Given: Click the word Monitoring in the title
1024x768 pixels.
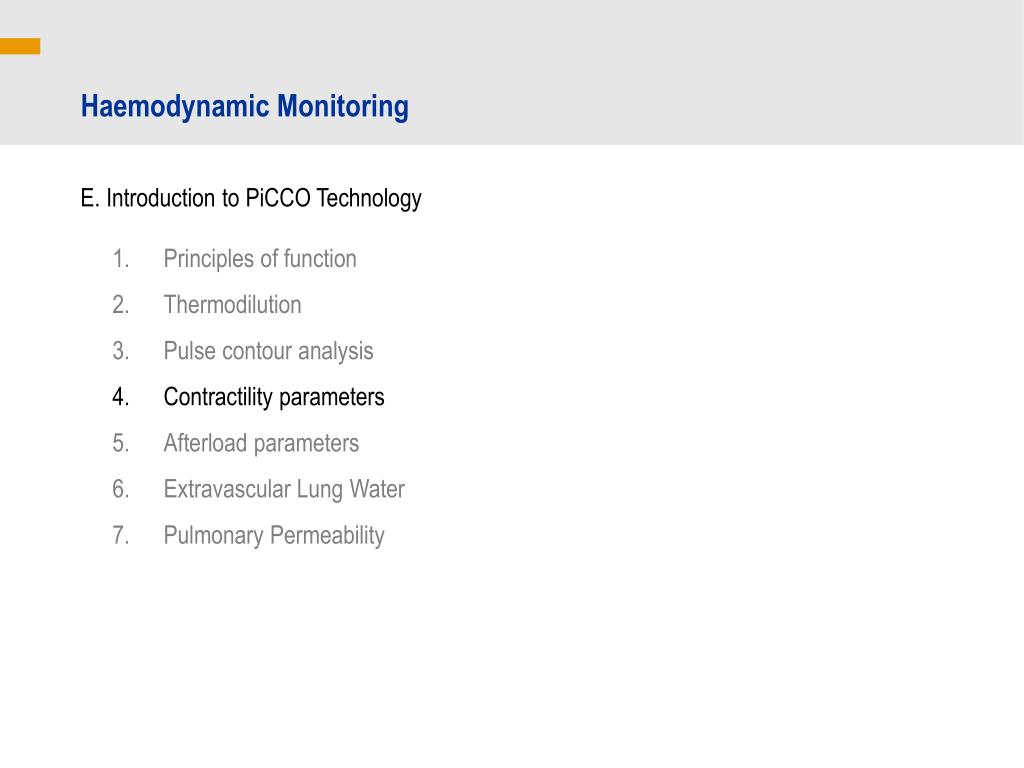Looking at the screenshot, I should [x=343, y=106].
